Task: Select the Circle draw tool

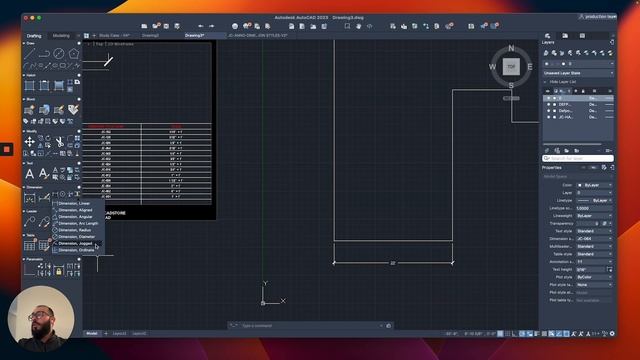Action: 59,53
